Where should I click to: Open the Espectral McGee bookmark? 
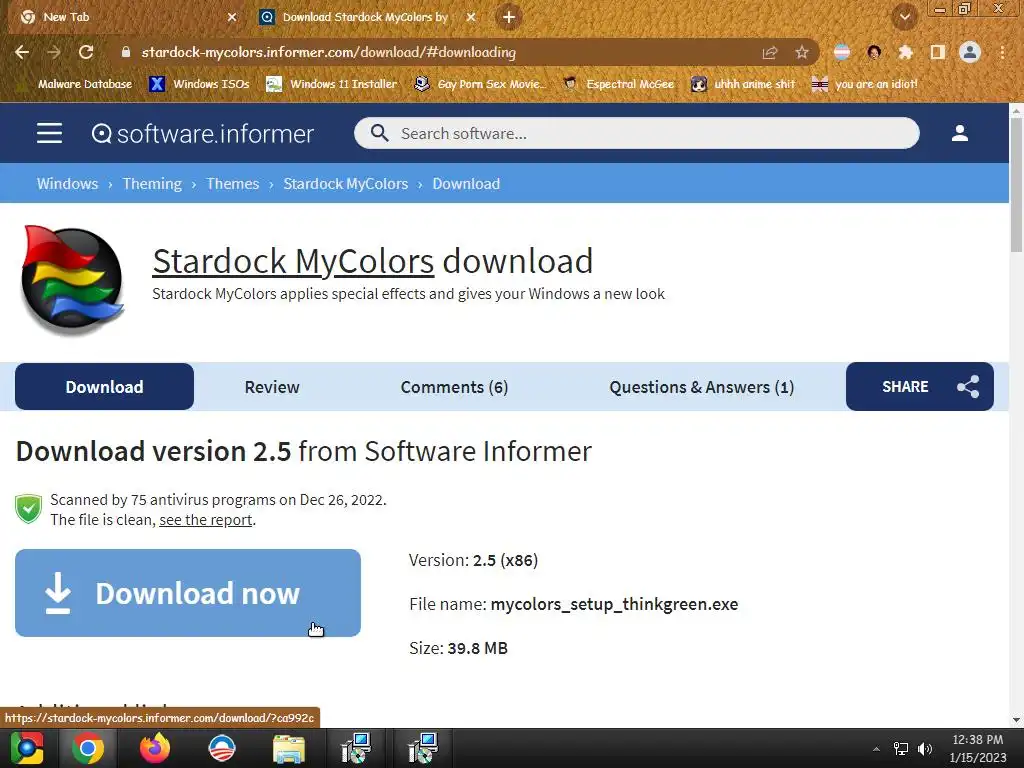(618, 84)
